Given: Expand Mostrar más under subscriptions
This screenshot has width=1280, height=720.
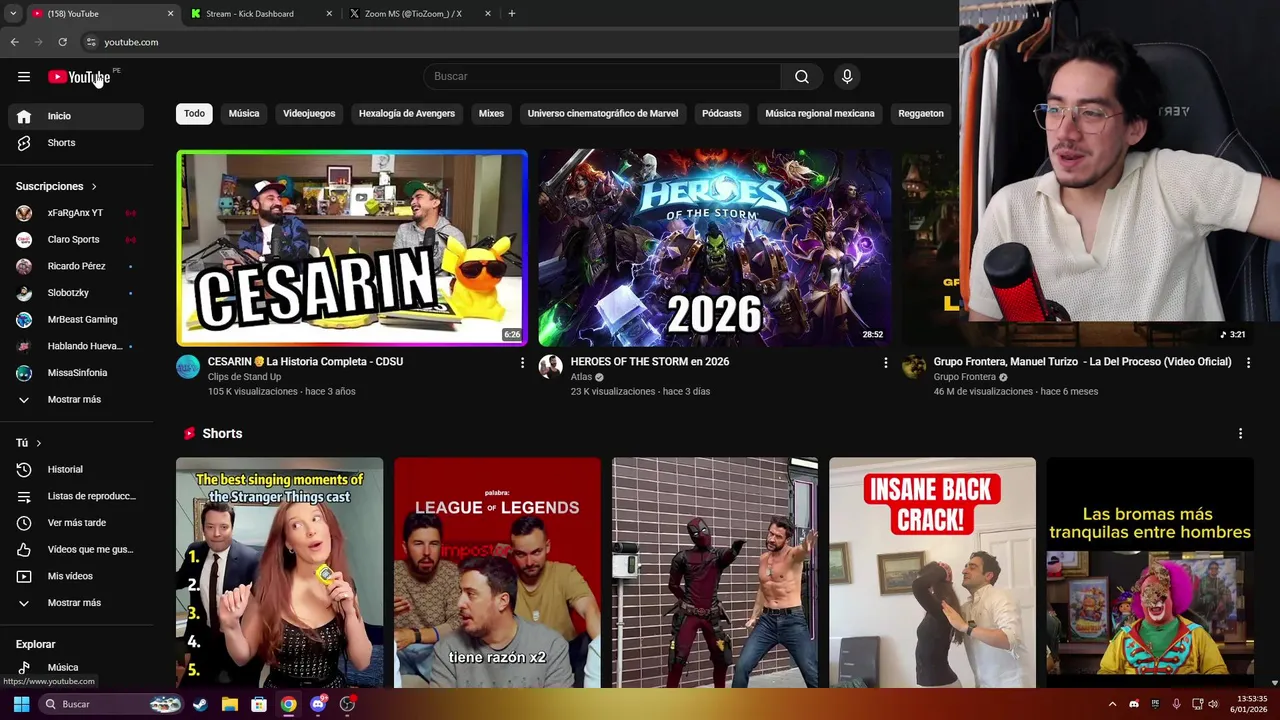Looking at the screenshot, I should pyautogui.click(x=77, y=399).
